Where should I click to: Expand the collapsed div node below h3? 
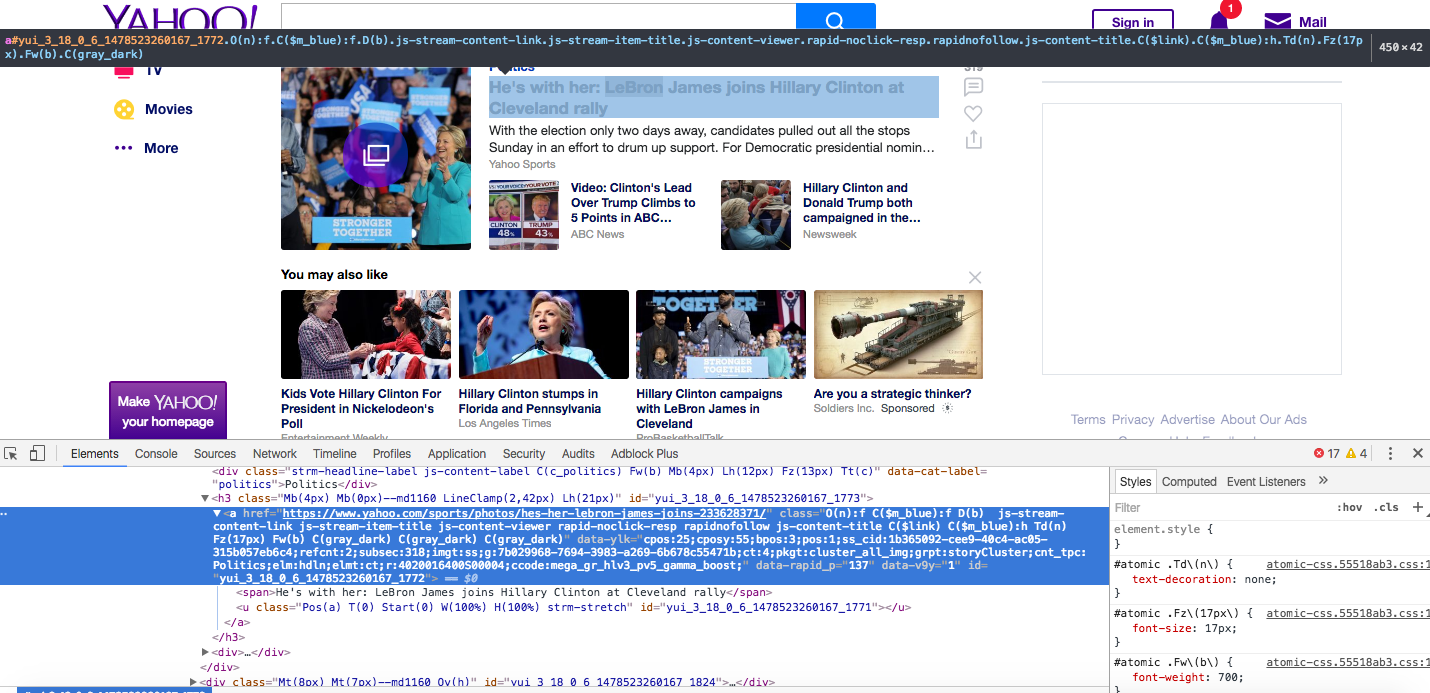click(x=205, y=652)
